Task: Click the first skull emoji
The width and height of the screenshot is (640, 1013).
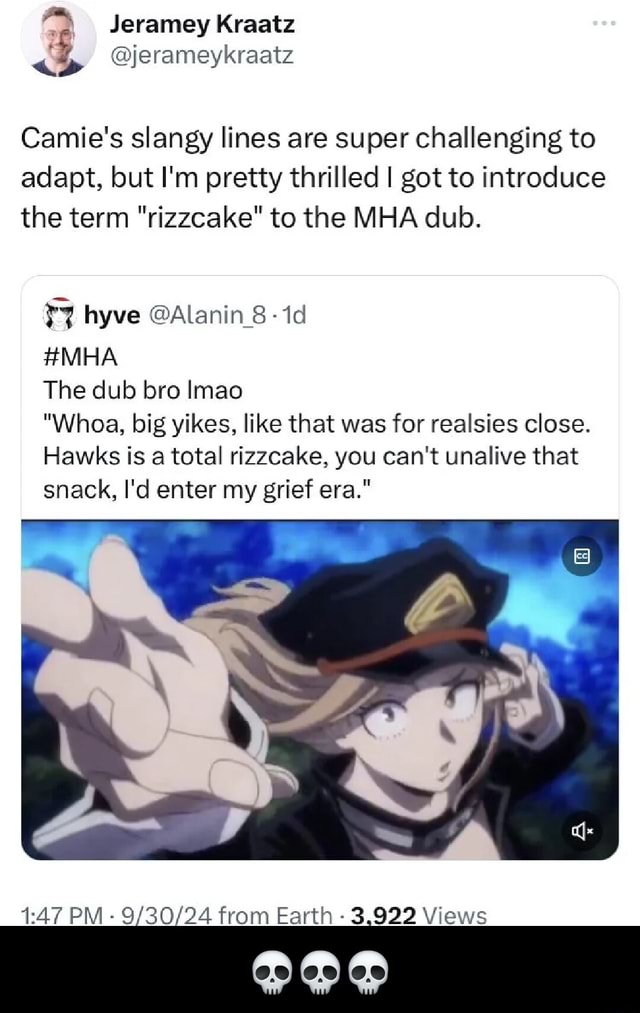Action: coord(271,972)
